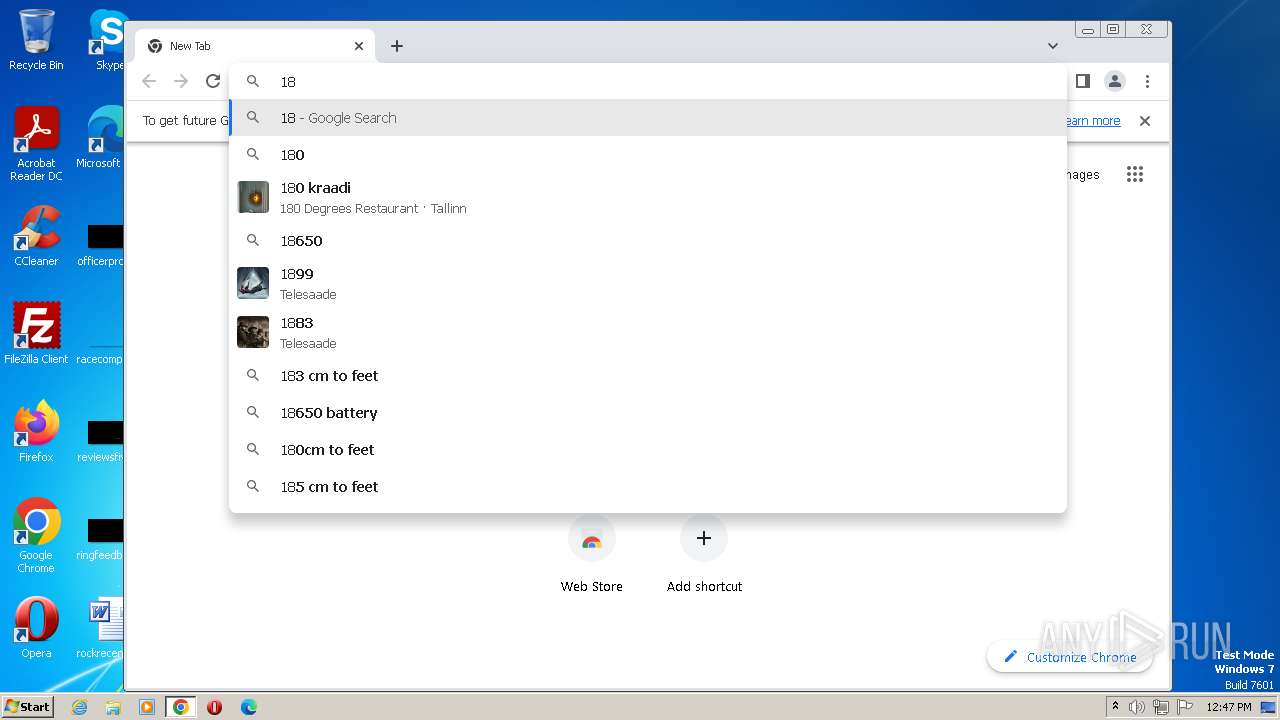Open the Web Store shortcut
1280x720 pixels.
click(x=591, y=555)
